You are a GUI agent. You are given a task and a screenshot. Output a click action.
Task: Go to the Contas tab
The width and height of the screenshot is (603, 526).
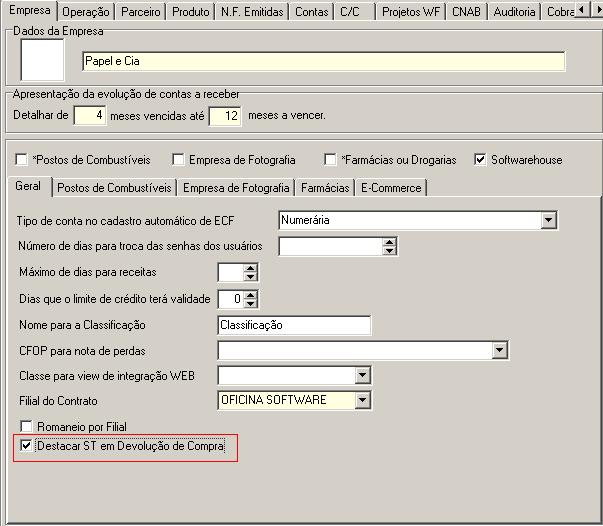[311, 12]
